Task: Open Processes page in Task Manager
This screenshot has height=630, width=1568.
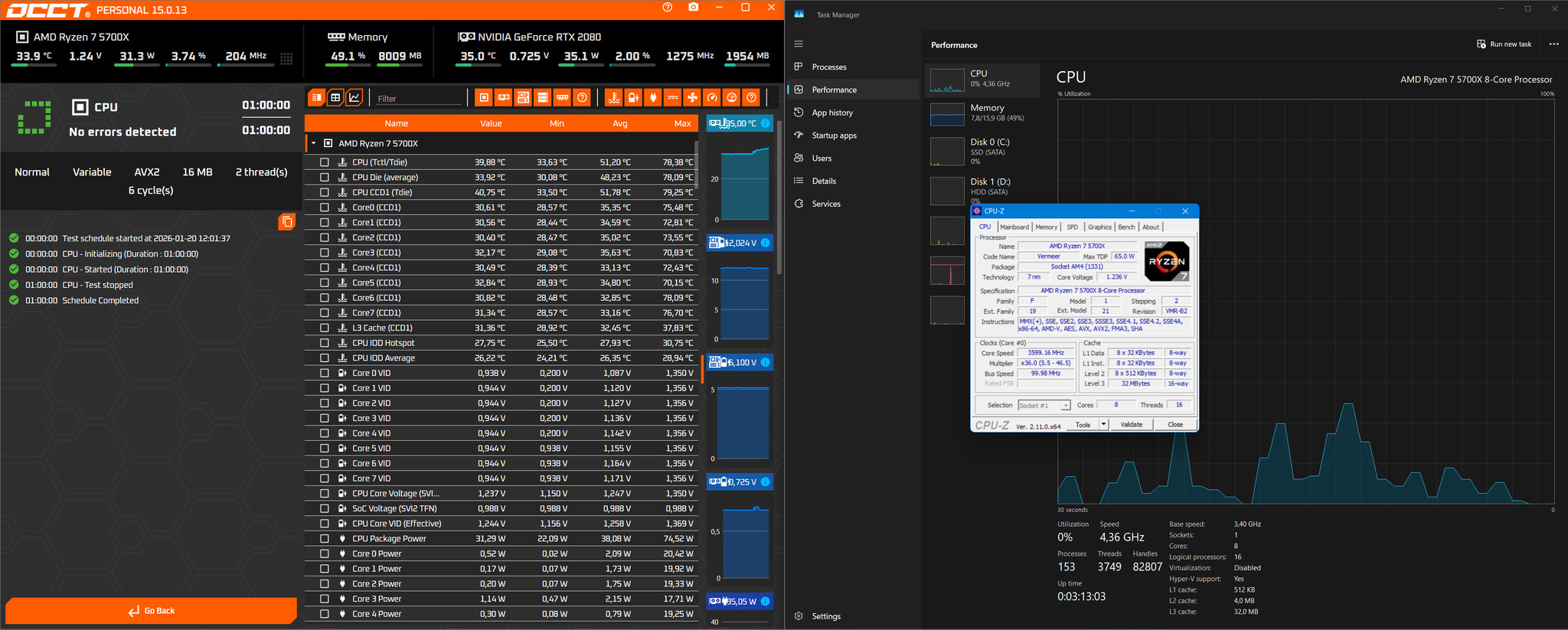Action: (x=854, y=67)
